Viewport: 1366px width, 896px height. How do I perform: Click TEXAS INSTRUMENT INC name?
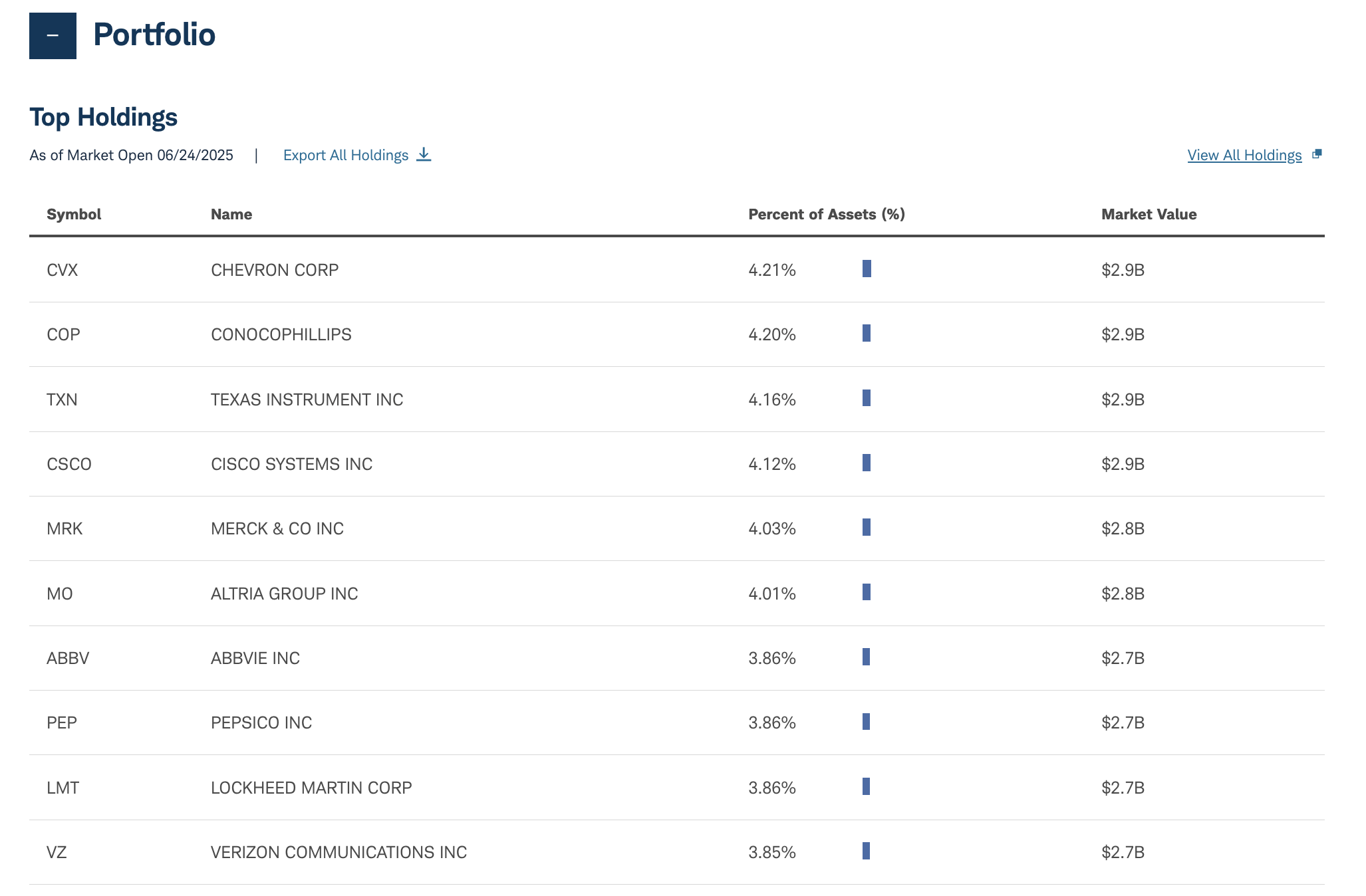coord(307,399)
